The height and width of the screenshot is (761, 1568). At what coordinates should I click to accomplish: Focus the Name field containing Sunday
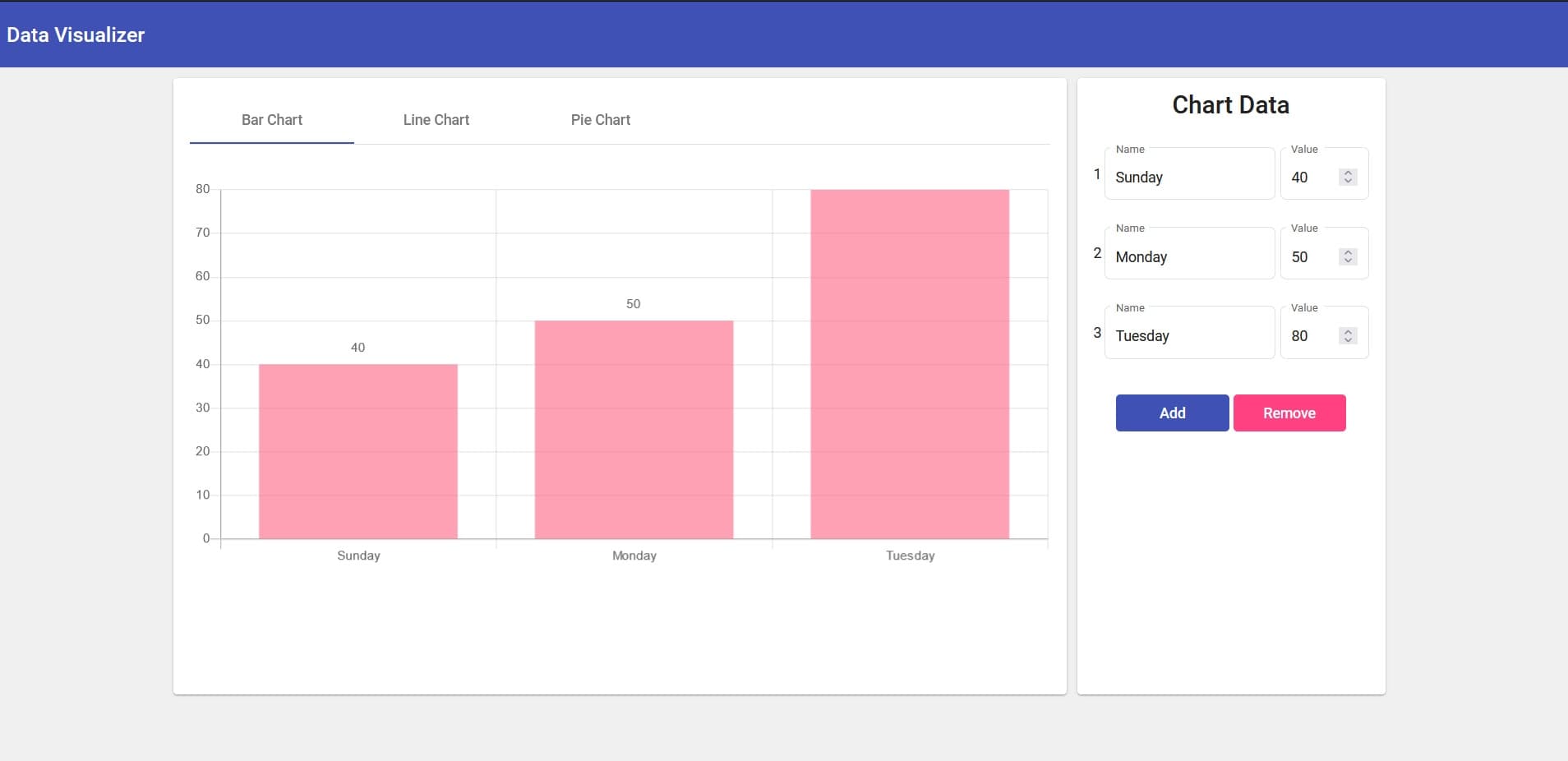click(1188, 177)
